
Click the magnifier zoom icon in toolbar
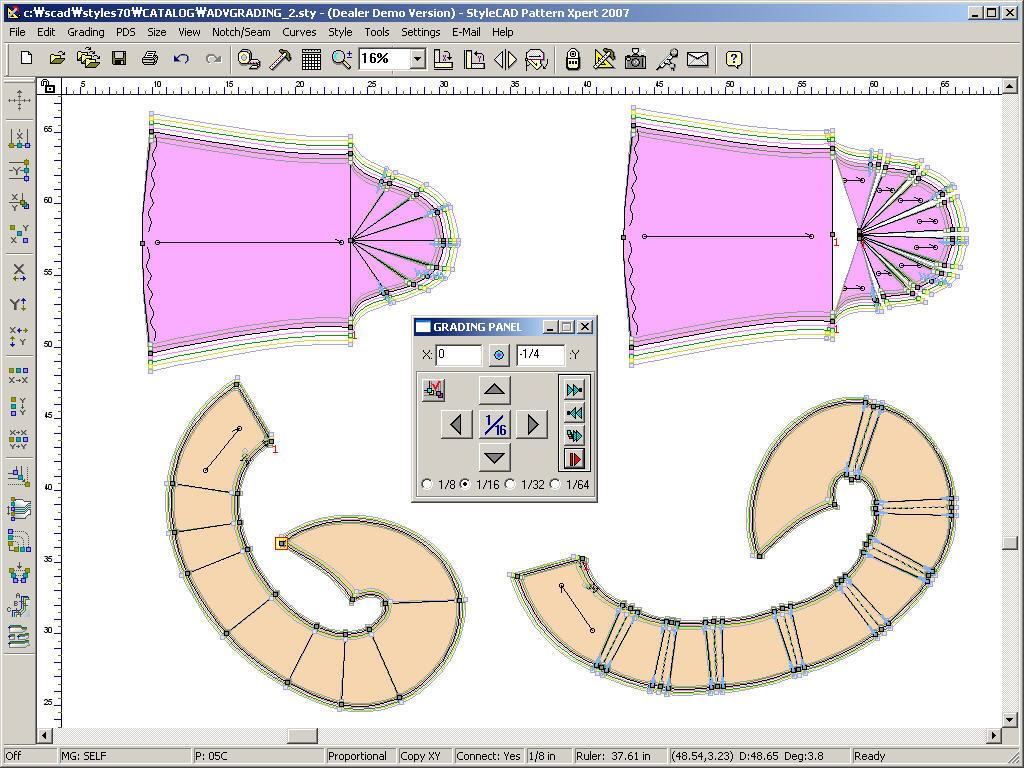[x=342, y=59]
